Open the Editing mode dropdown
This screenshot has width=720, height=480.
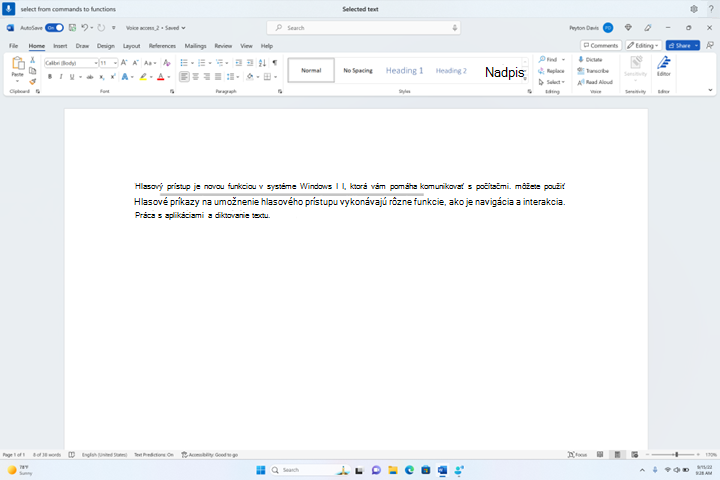[x=643, y=45]
